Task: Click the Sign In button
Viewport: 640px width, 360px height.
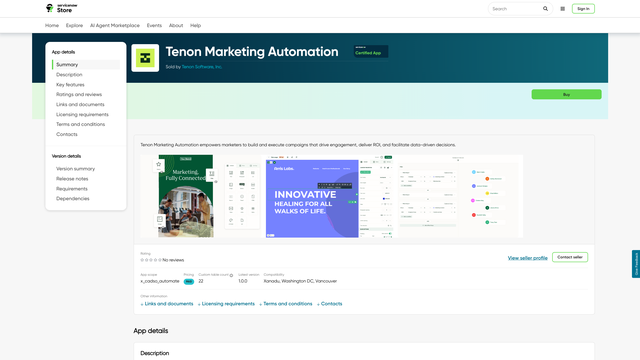Action: coord(583,9)
